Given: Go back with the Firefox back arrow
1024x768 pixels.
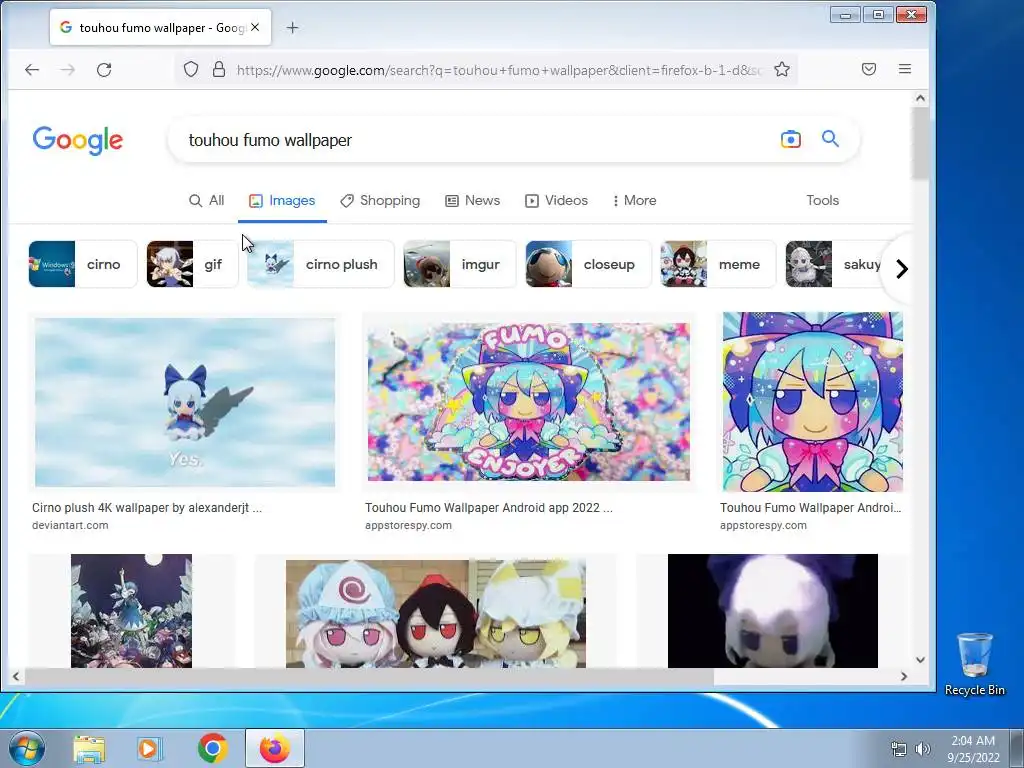Looking at the screenshot, I should pyautogui.click(x=31, y=69).
